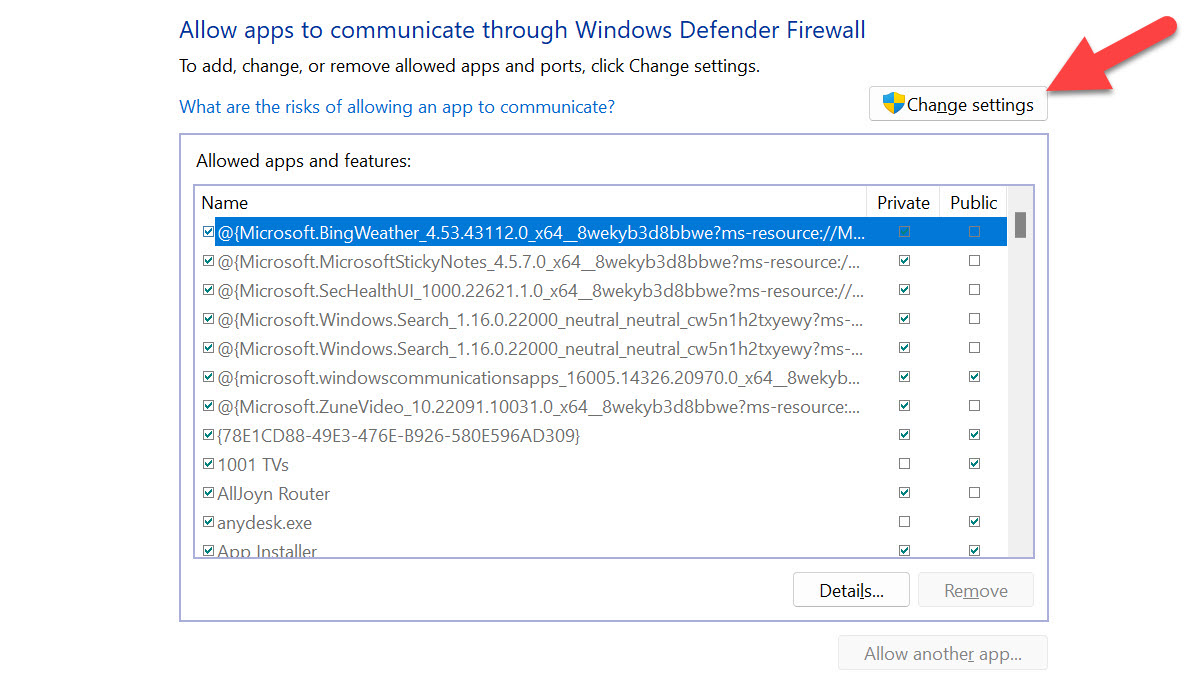Image resolution: width=1203 pixels, height=696 pixels.
Task: Toggle the Private checkbox for anydesk.exe
Action: point(904,522)
